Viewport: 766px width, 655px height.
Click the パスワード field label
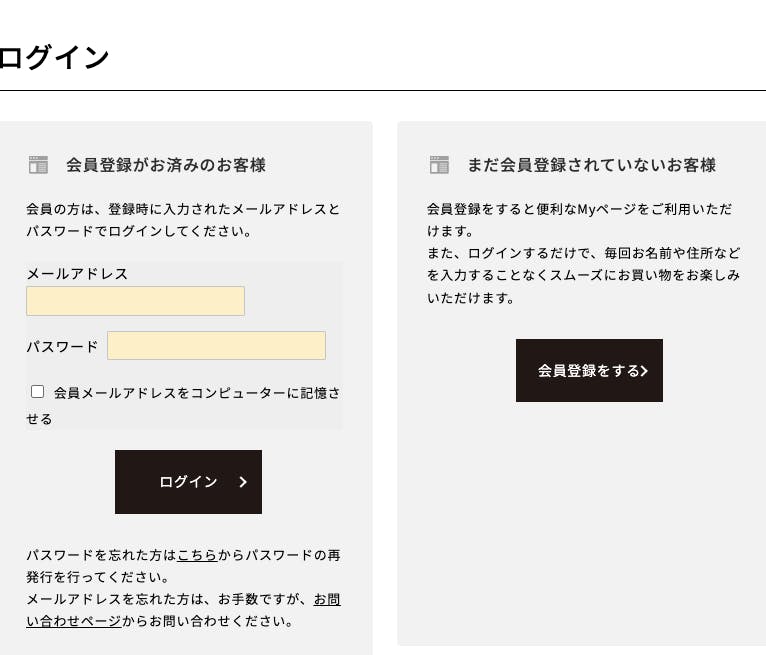[x=62, y=347]
